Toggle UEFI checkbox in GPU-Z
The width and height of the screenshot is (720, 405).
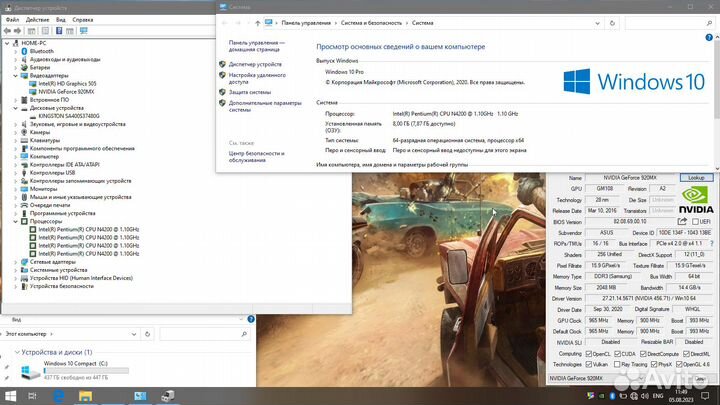tap(695, 221)
